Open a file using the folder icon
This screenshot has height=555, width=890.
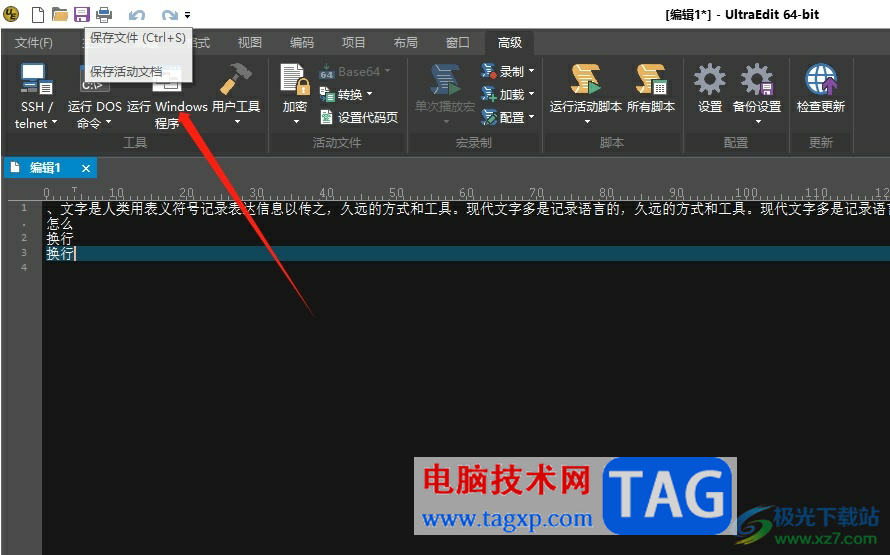[60, 14]
